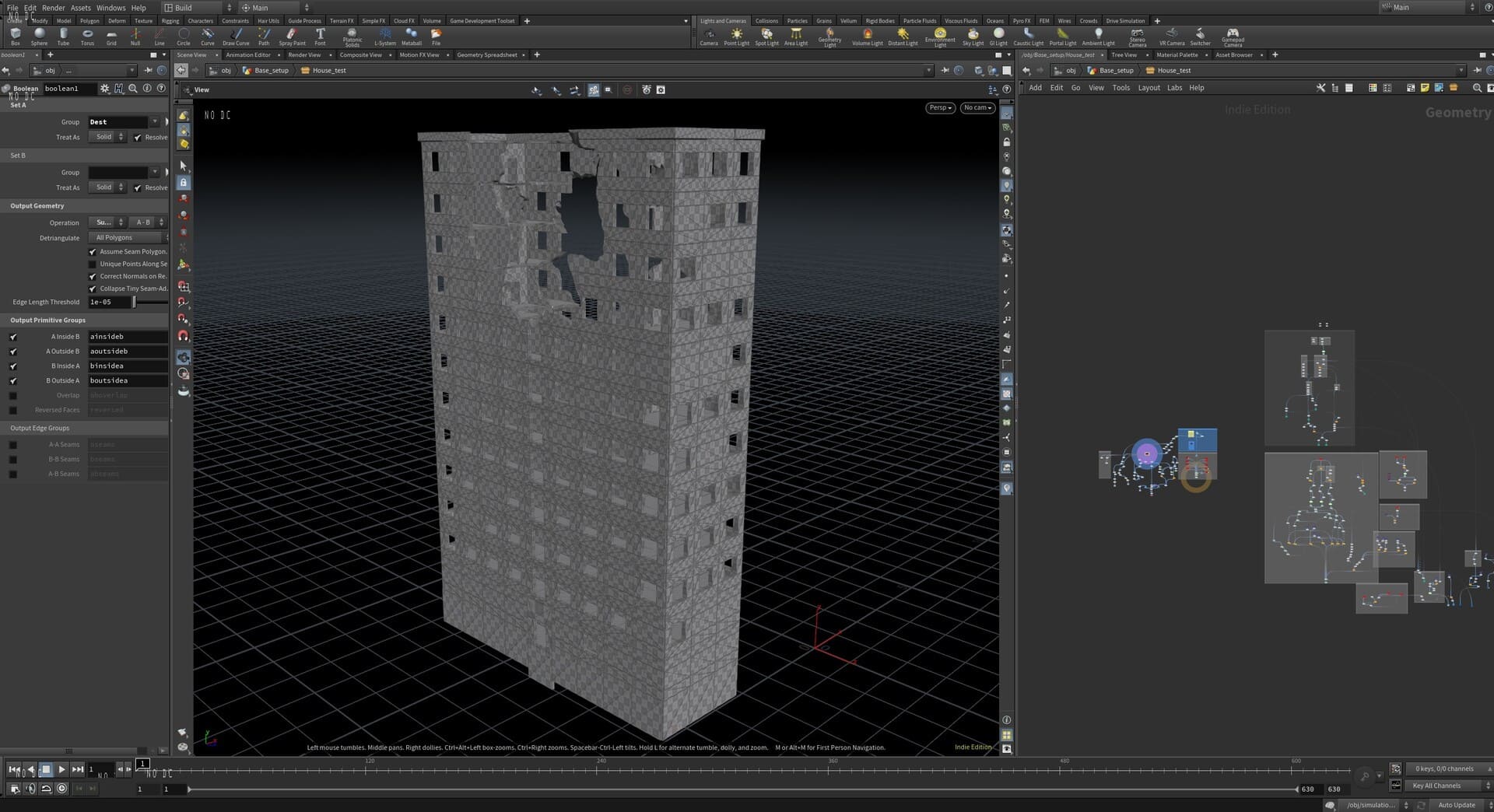Toggle Collapse Tiny Seam-Adjacent checkbox

coord(93,289)
